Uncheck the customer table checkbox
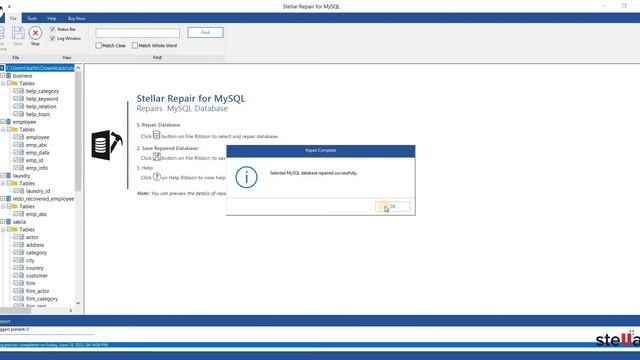Screen dimensions: 640x360 [16, 276]
